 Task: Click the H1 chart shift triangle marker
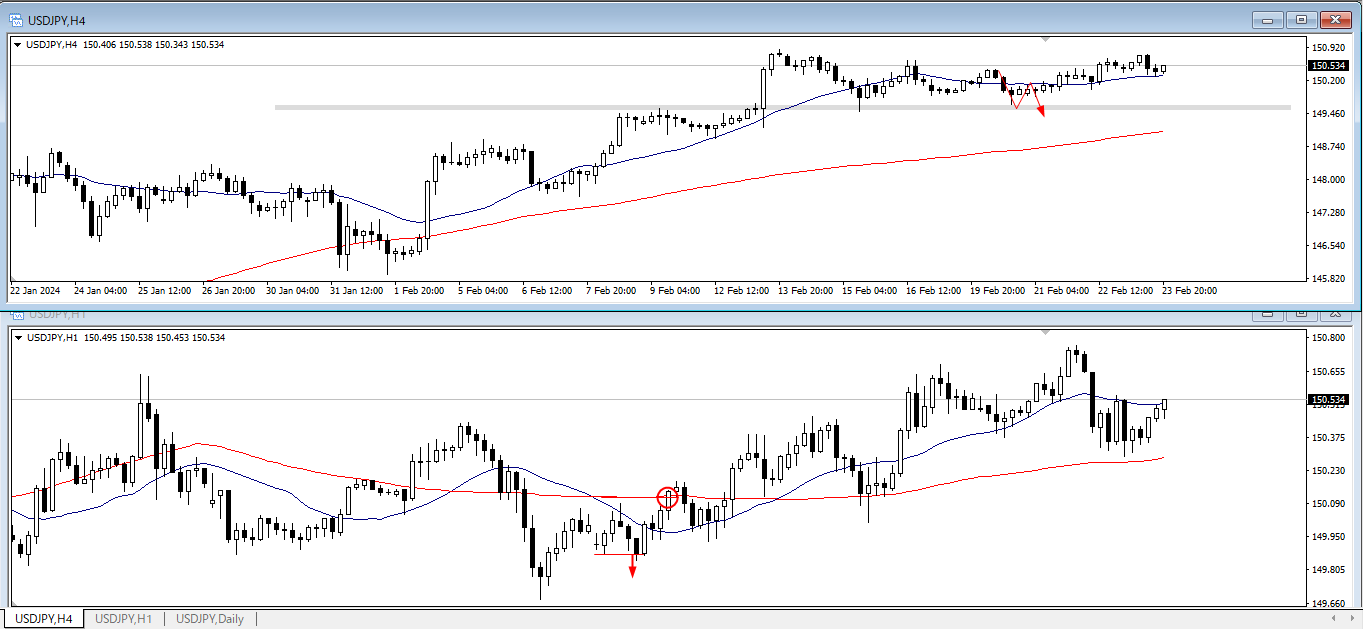click(1046, 329)
